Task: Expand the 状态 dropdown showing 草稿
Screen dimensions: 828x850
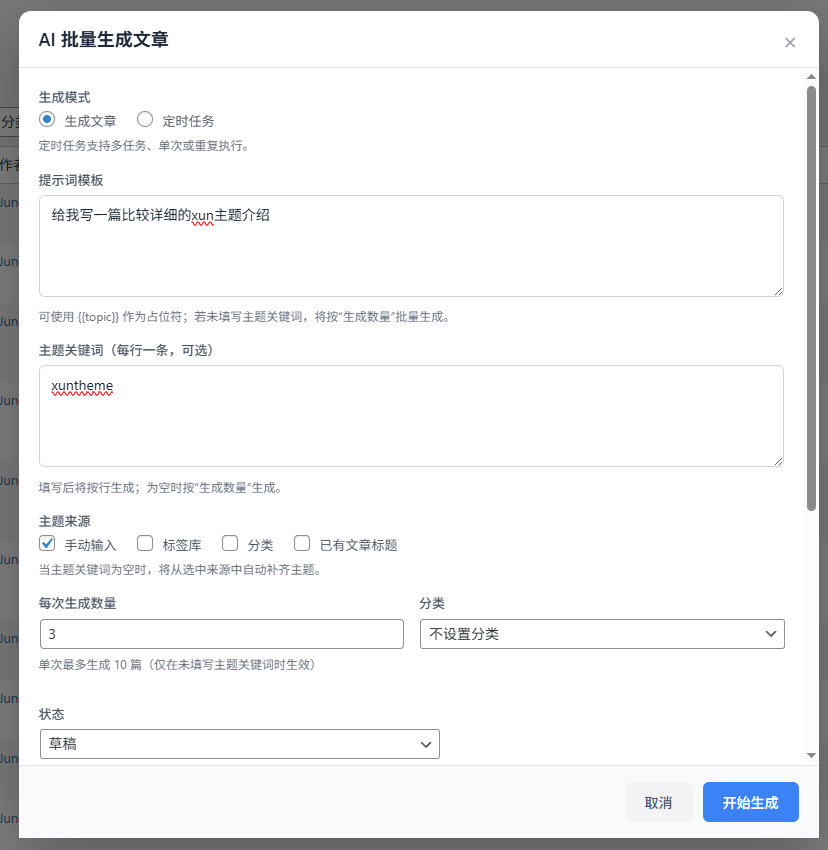Action: click(239, 744)
